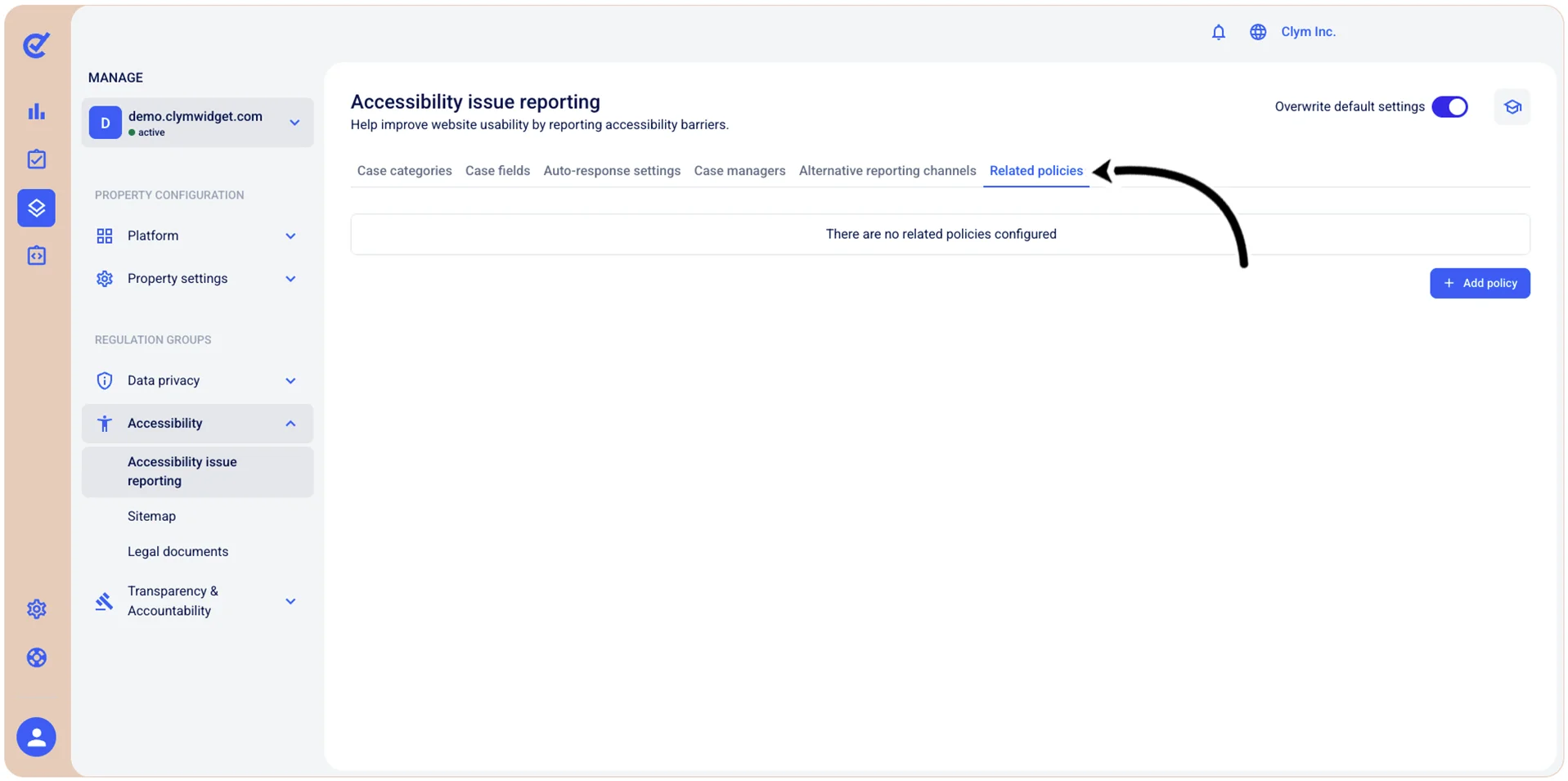The image size is (1568, 781).
Task: Select the layers manage icon in sidebar
Action: tap(36, 208)
